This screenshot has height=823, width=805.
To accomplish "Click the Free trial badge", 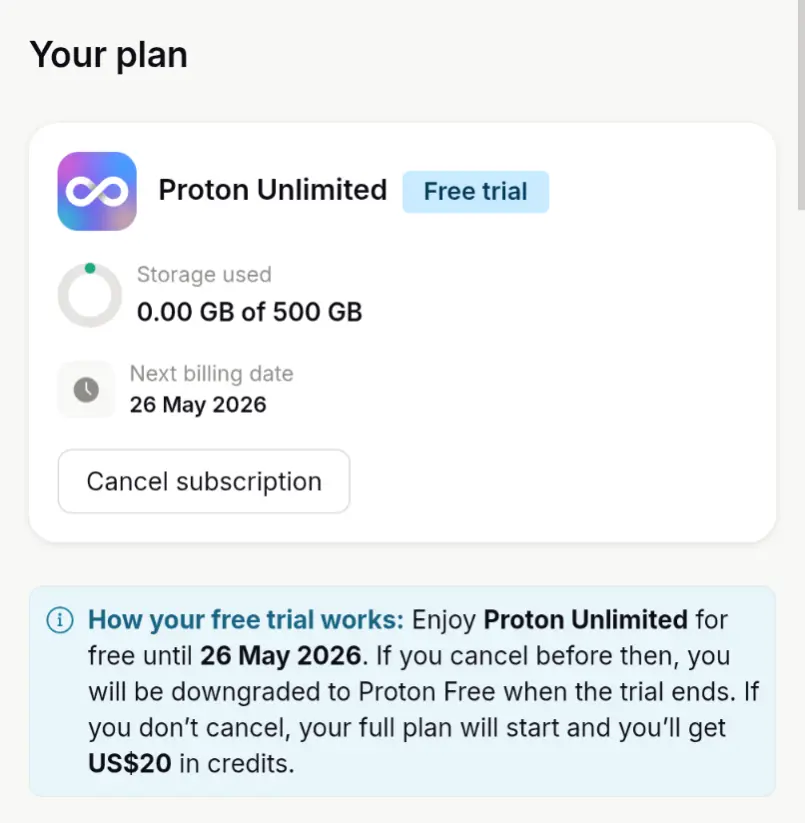I will point(475,192).
